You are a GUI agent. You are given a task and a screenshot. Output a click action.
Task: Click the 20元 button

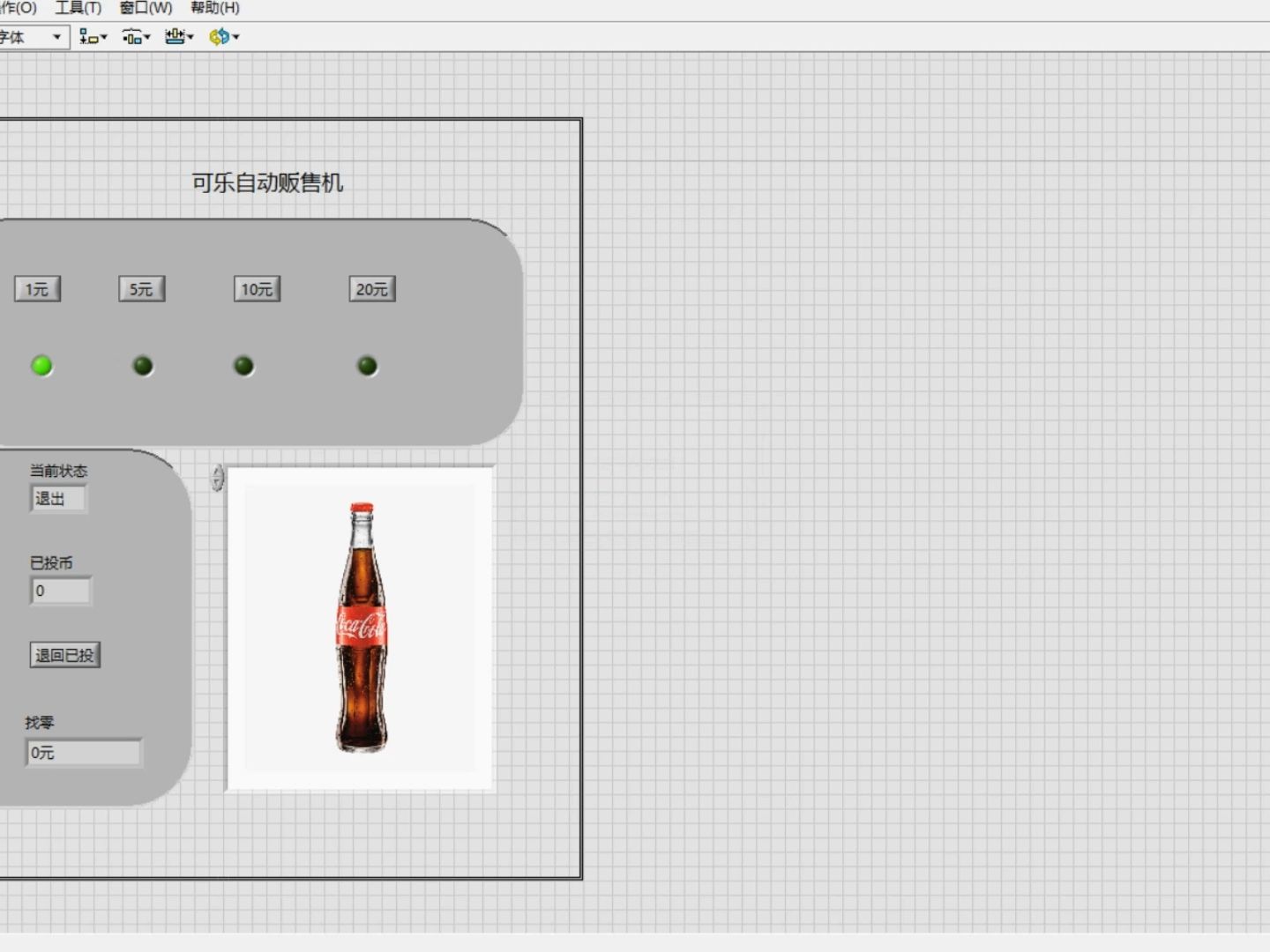click(372, 289)
